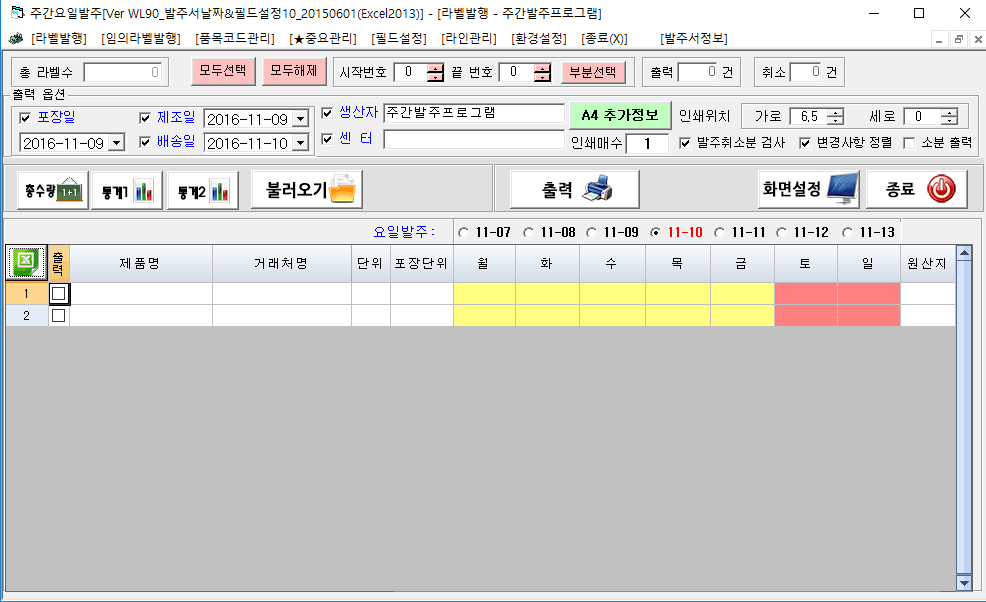Click the yellow 월 cell in row 1
Screen dimensions: 986x602
tap(484, 293)
